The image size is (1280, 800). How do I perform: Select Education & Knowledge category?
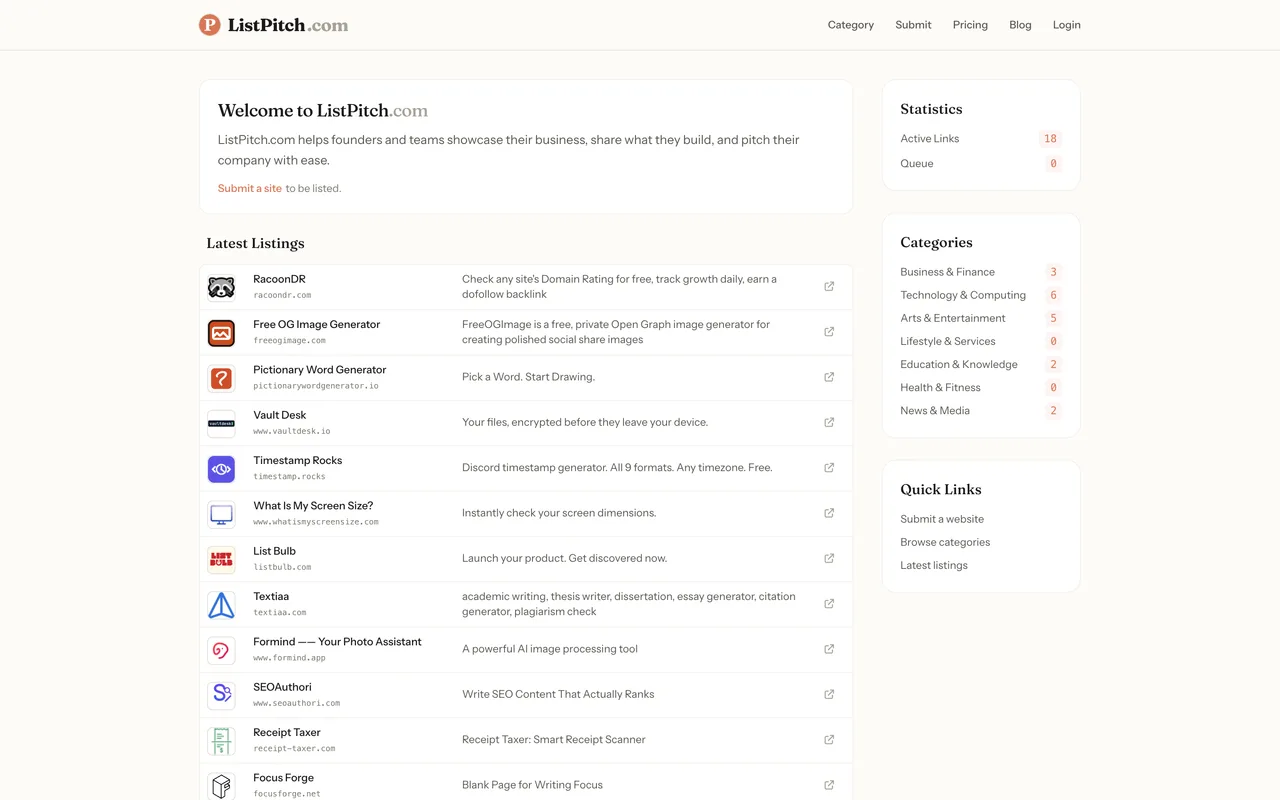click(x=959, y=364)
